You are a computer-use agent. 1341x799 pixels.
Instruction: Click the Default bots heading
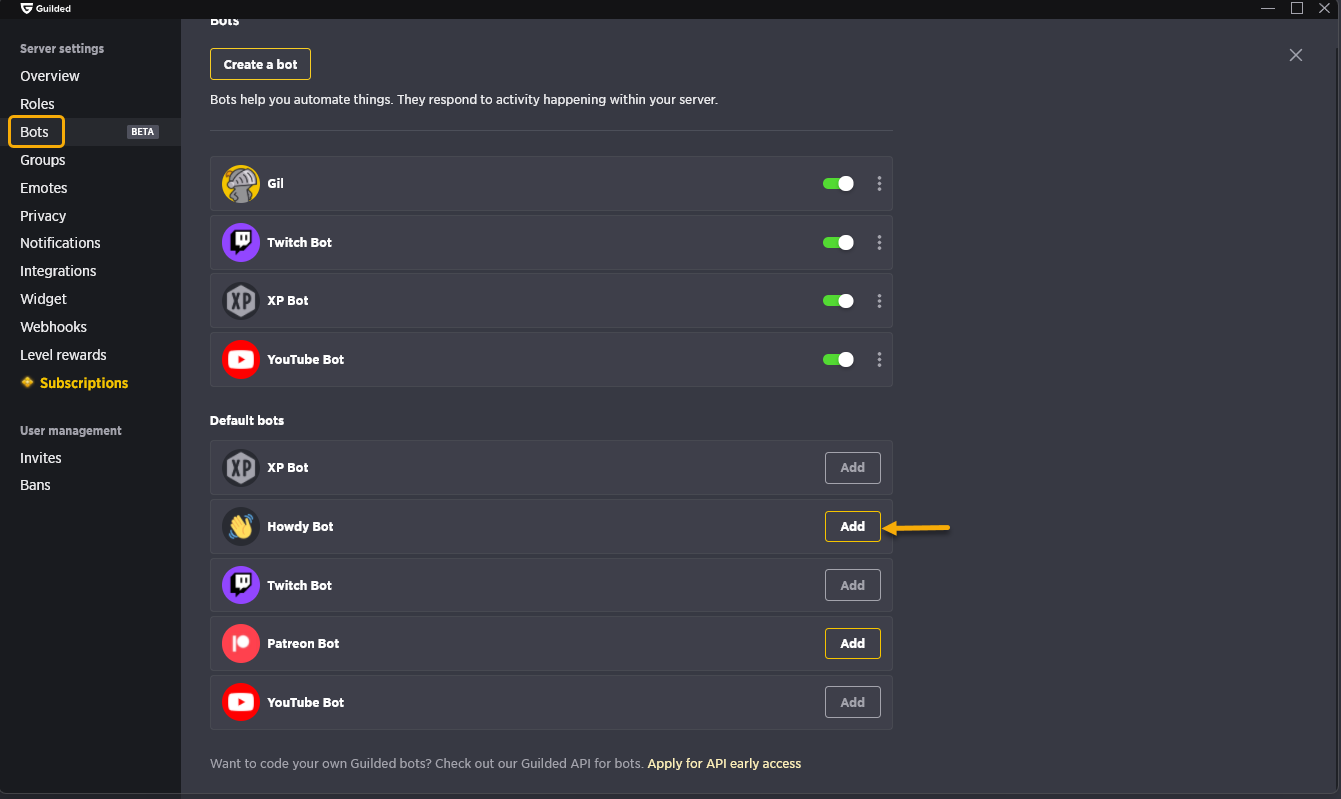[x=247, y=421]
